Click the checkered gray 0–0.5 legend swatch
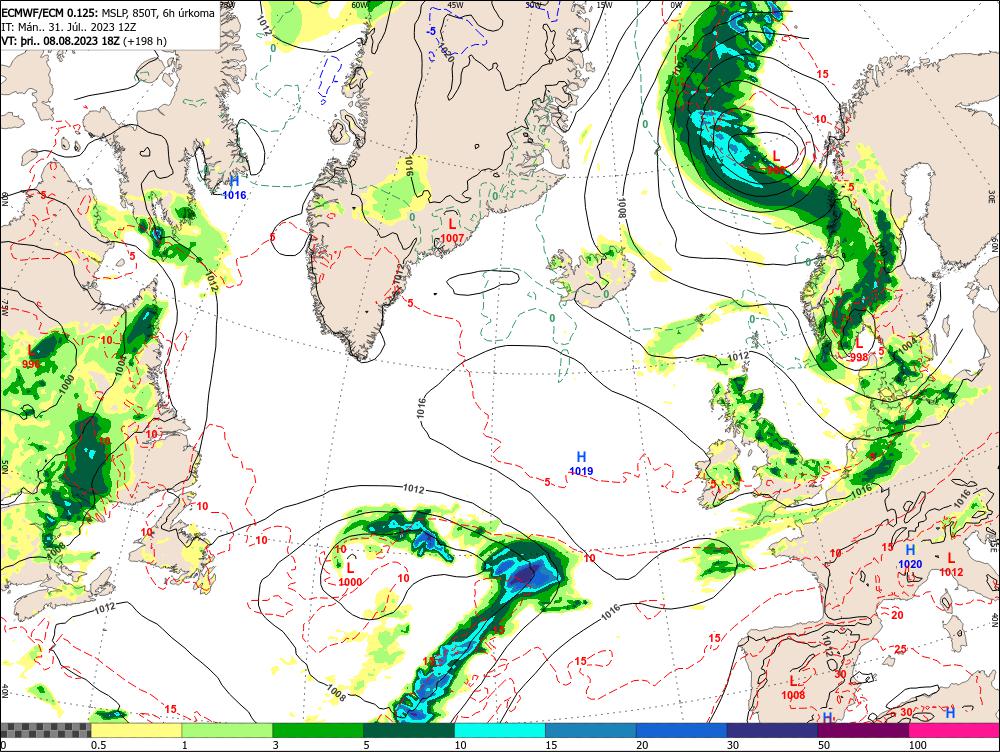Viewport: 1000px width, 752px height. pos(45,730)
